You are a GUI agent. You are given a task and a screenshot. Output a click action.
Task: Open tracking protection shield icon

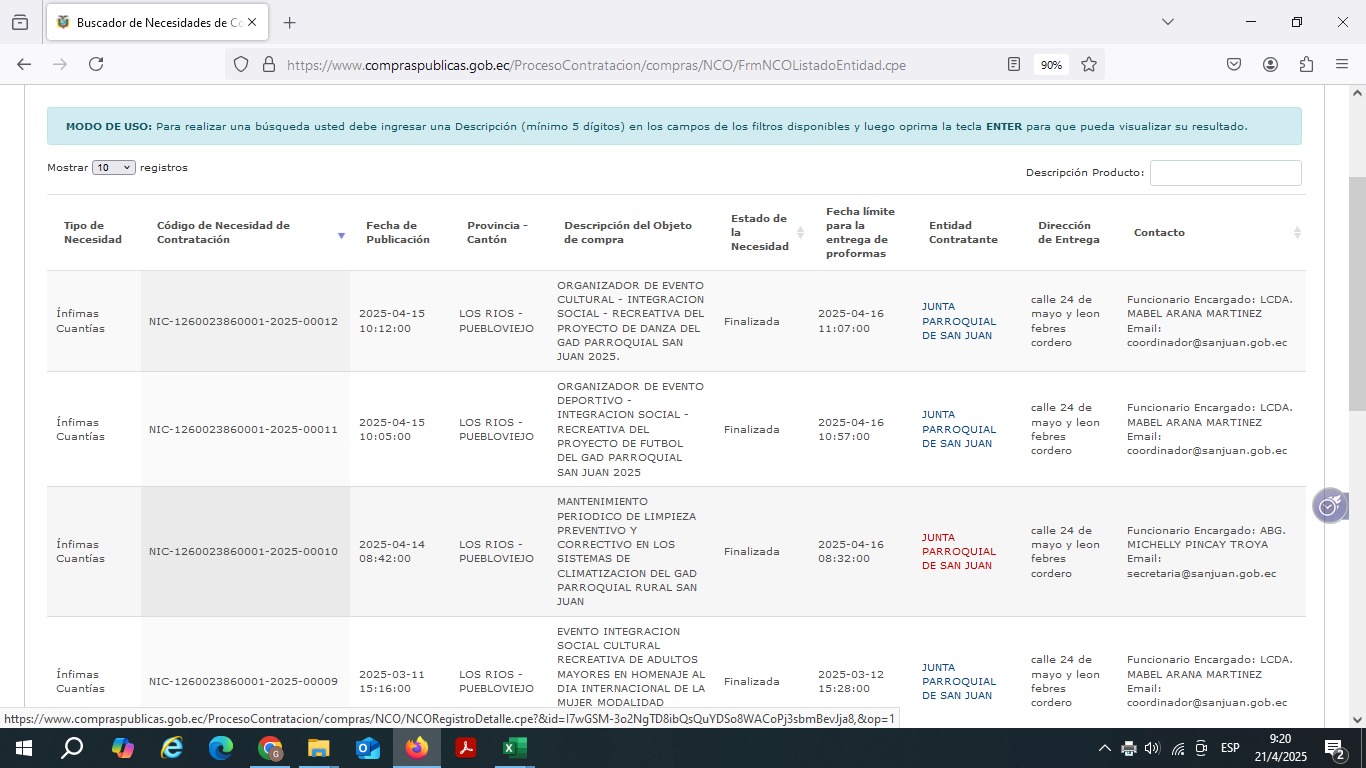pos(241,64)
